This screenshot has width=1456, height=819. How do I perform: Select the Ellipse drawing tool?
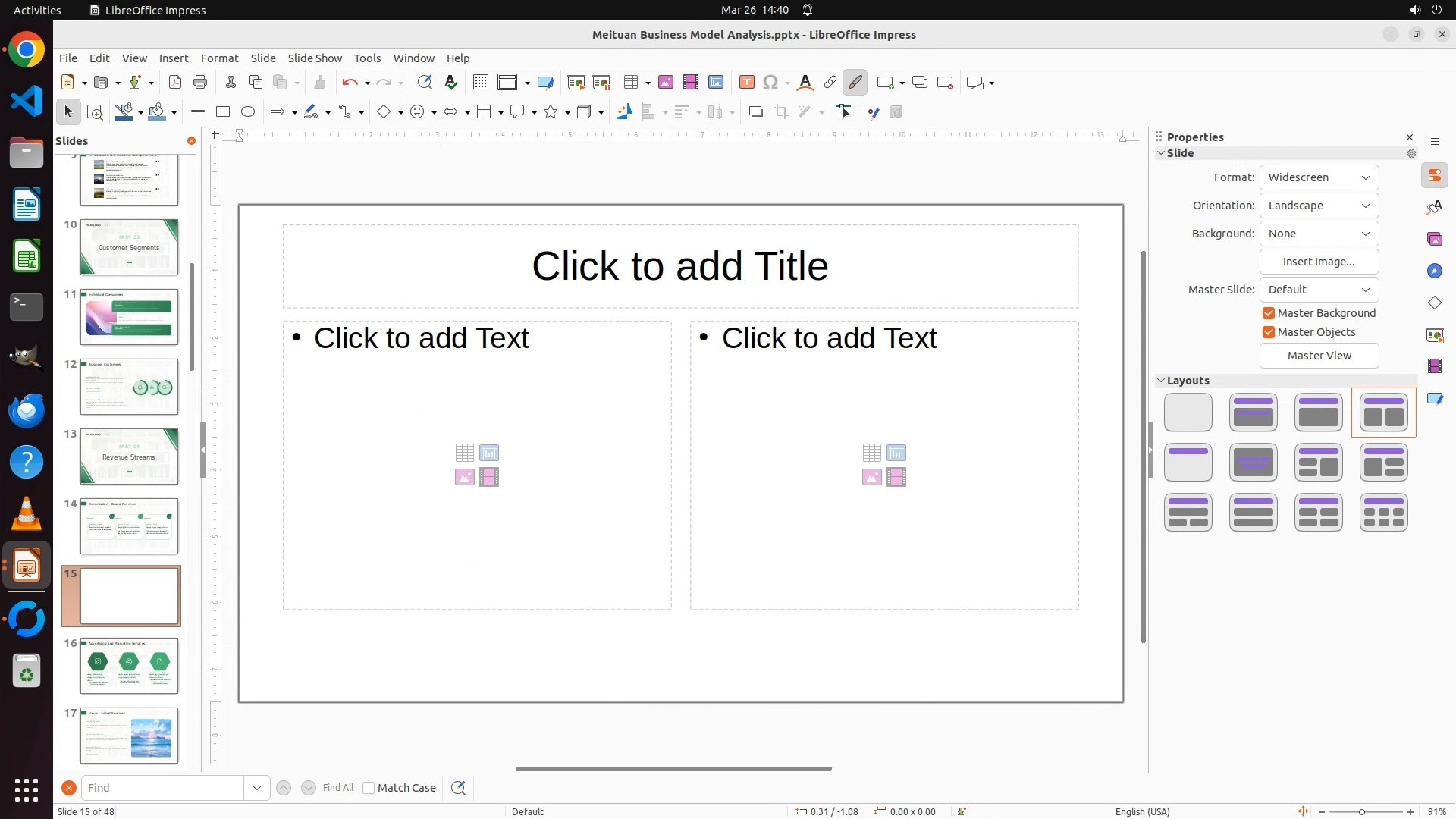248,112
